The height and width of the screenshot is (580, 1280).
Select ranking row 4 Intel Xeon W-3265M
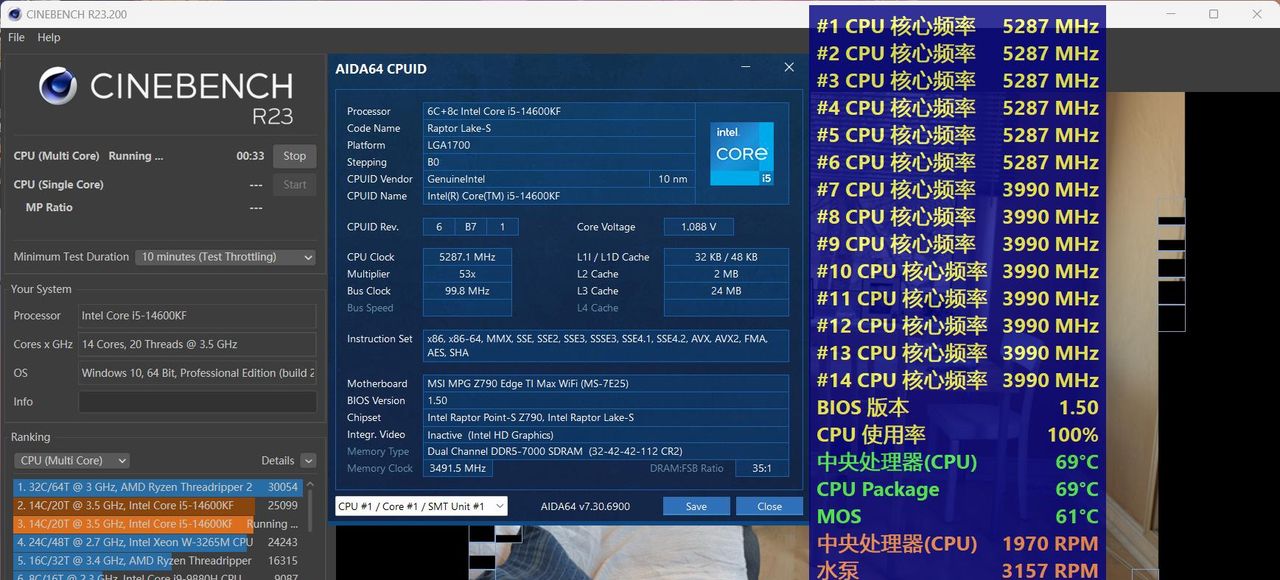pos(158,542)
